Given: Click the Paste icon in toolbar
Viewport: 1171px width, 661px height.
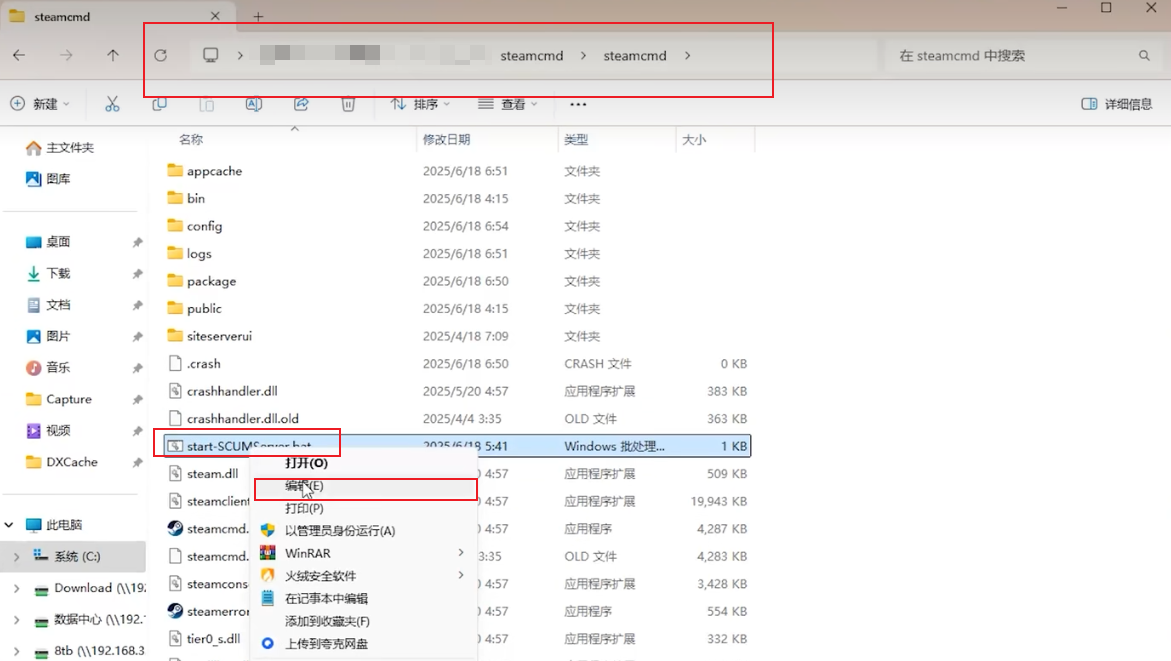Looking at the screenshot, I should pos(207,104).
